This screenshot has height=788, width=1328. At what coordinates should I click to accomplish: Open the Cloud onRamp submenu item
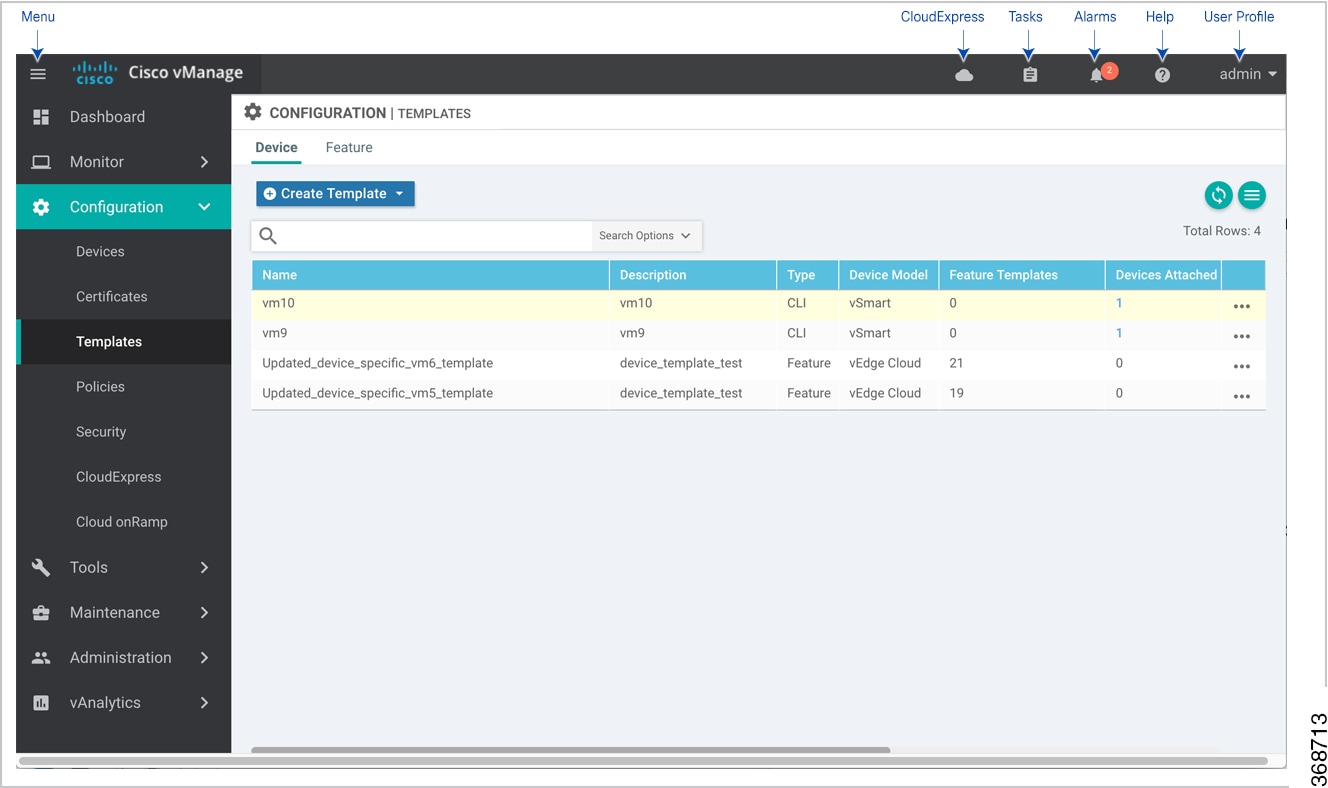click(121, 522)
